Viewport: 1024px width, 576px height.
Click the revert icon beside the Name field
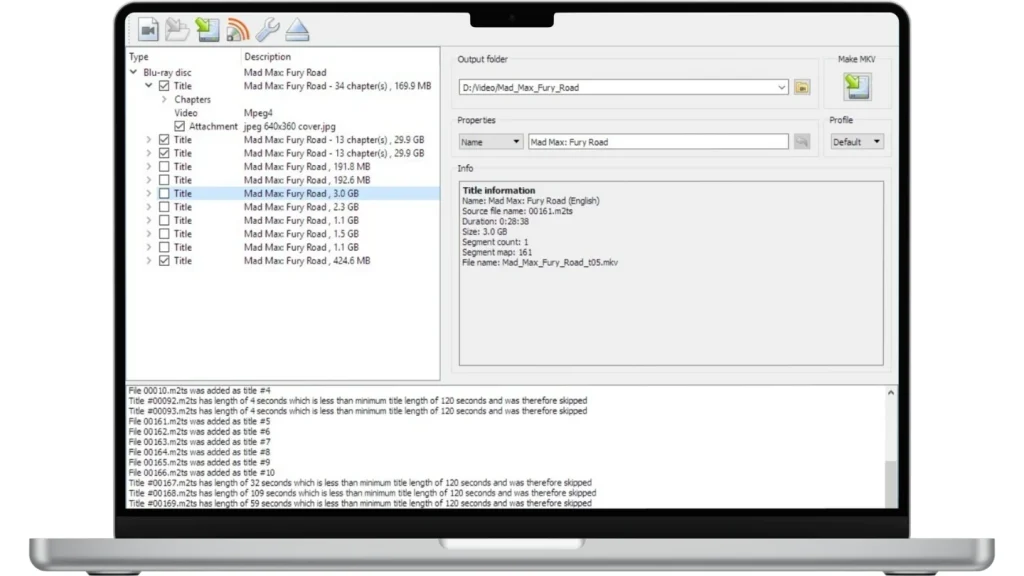(x=801, y=142)
